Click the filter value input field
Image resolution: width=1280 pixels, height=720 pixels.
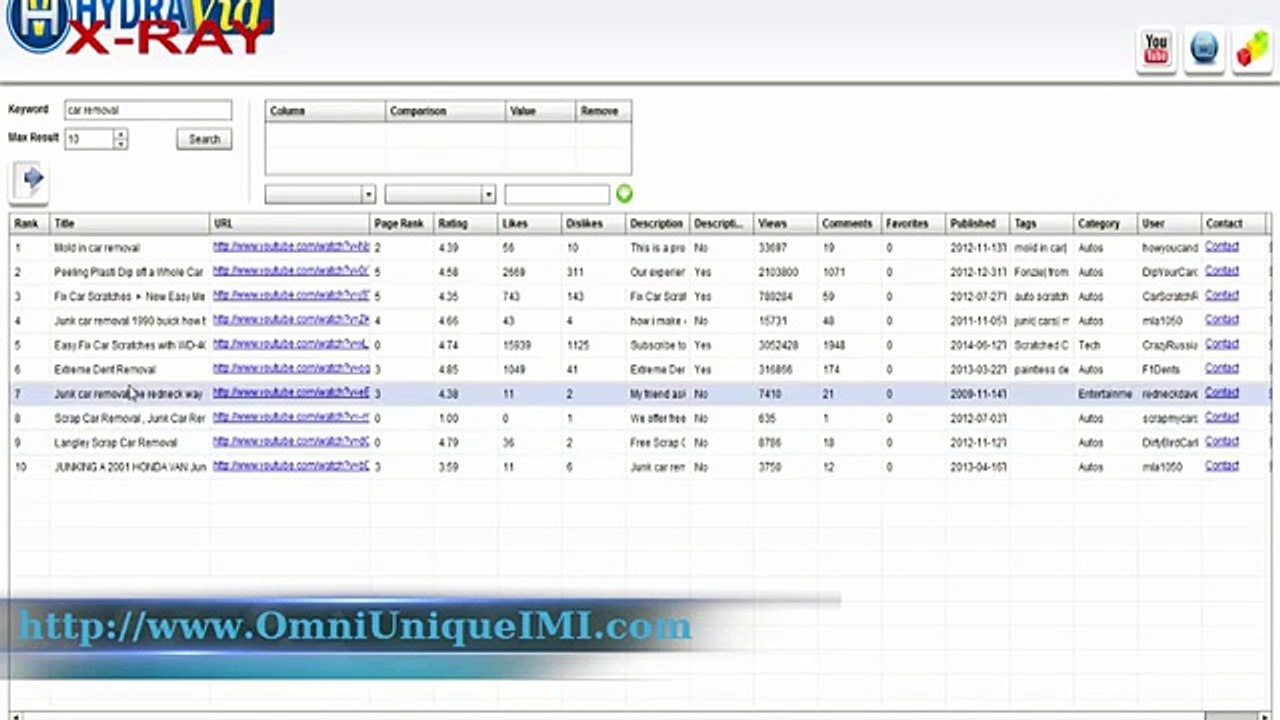557,194
